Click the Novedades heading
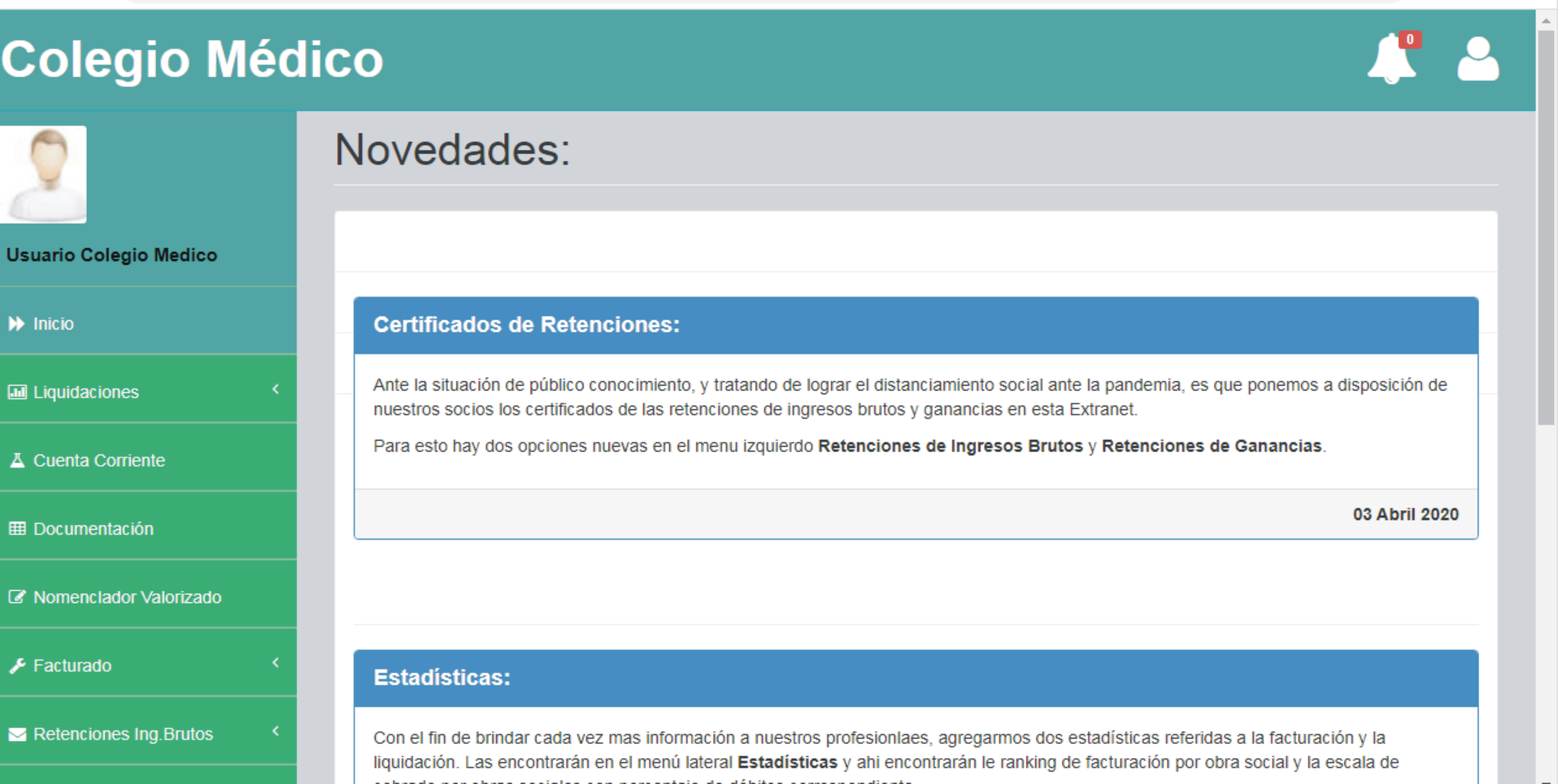The image size is (1558, 784). 453,149
